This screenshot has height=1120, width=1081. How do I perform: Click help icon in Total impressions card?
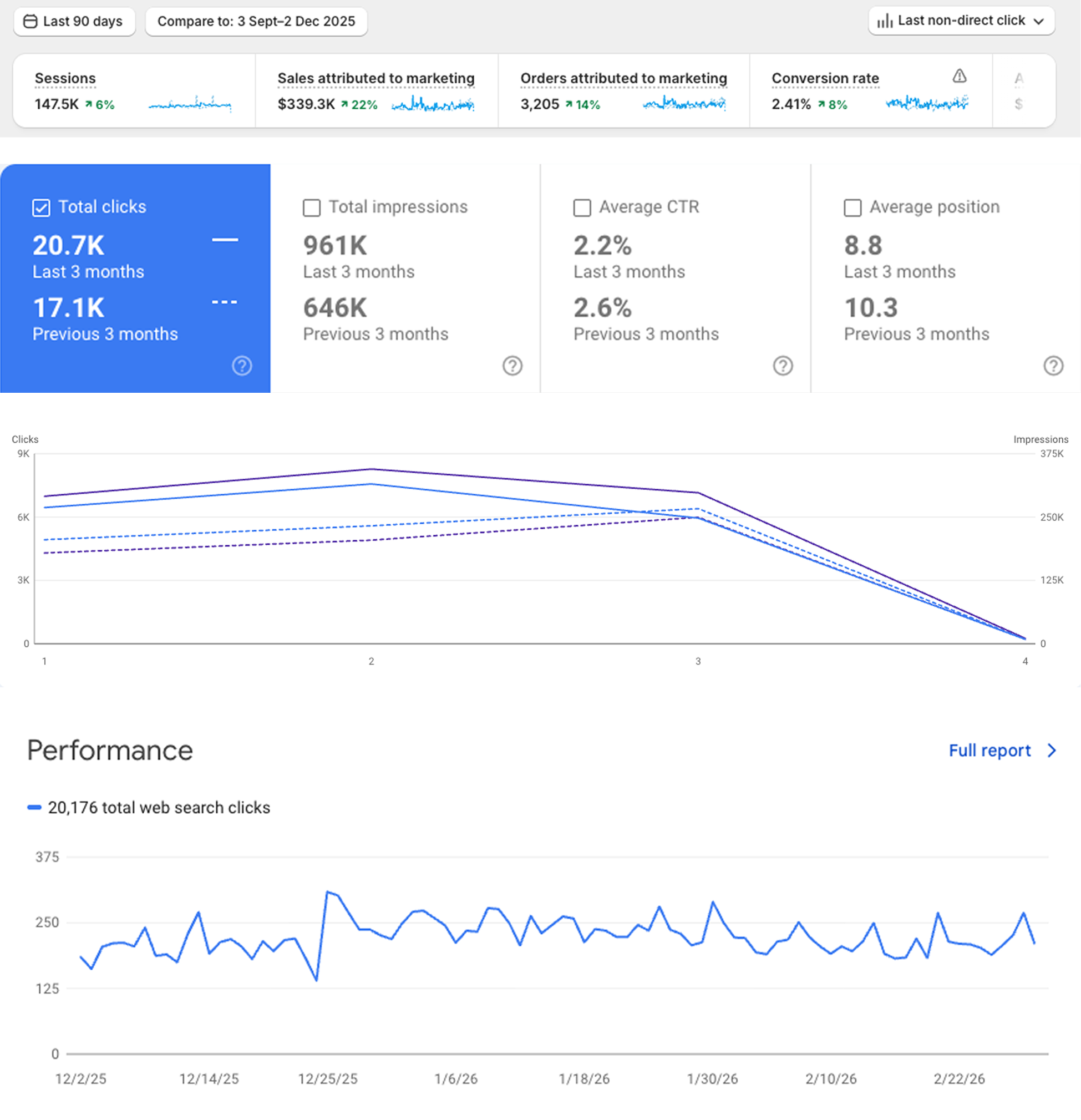tap(512, 366)
